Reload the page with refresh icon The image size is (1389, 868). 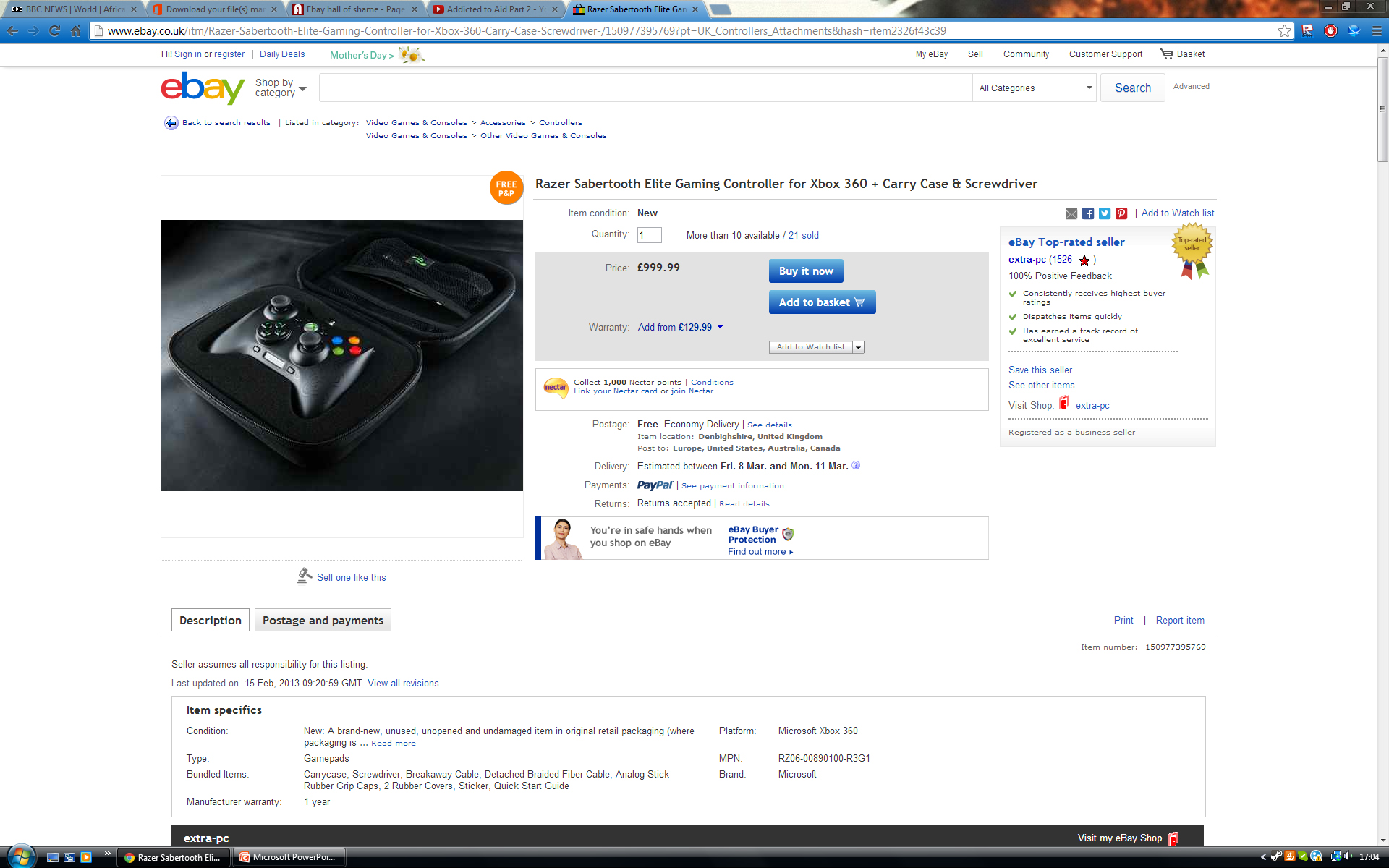pos(54,30)
